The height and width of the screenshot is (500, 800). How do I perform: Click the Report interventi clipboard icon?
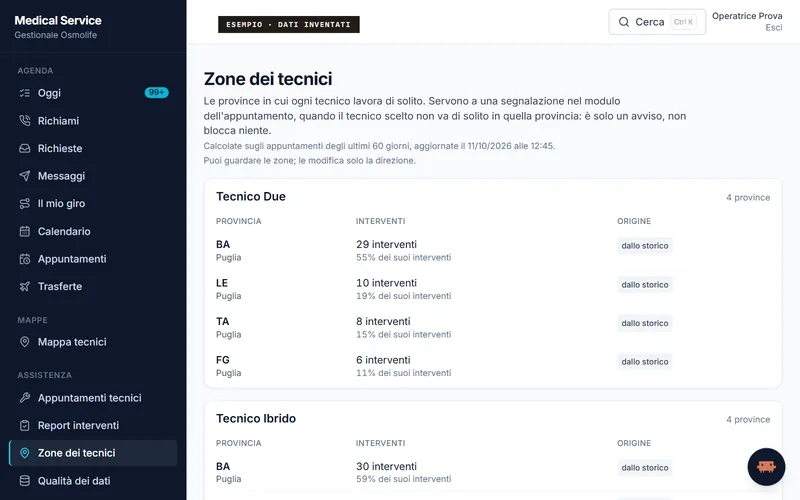pyautogui.click(x=24, y=425)
